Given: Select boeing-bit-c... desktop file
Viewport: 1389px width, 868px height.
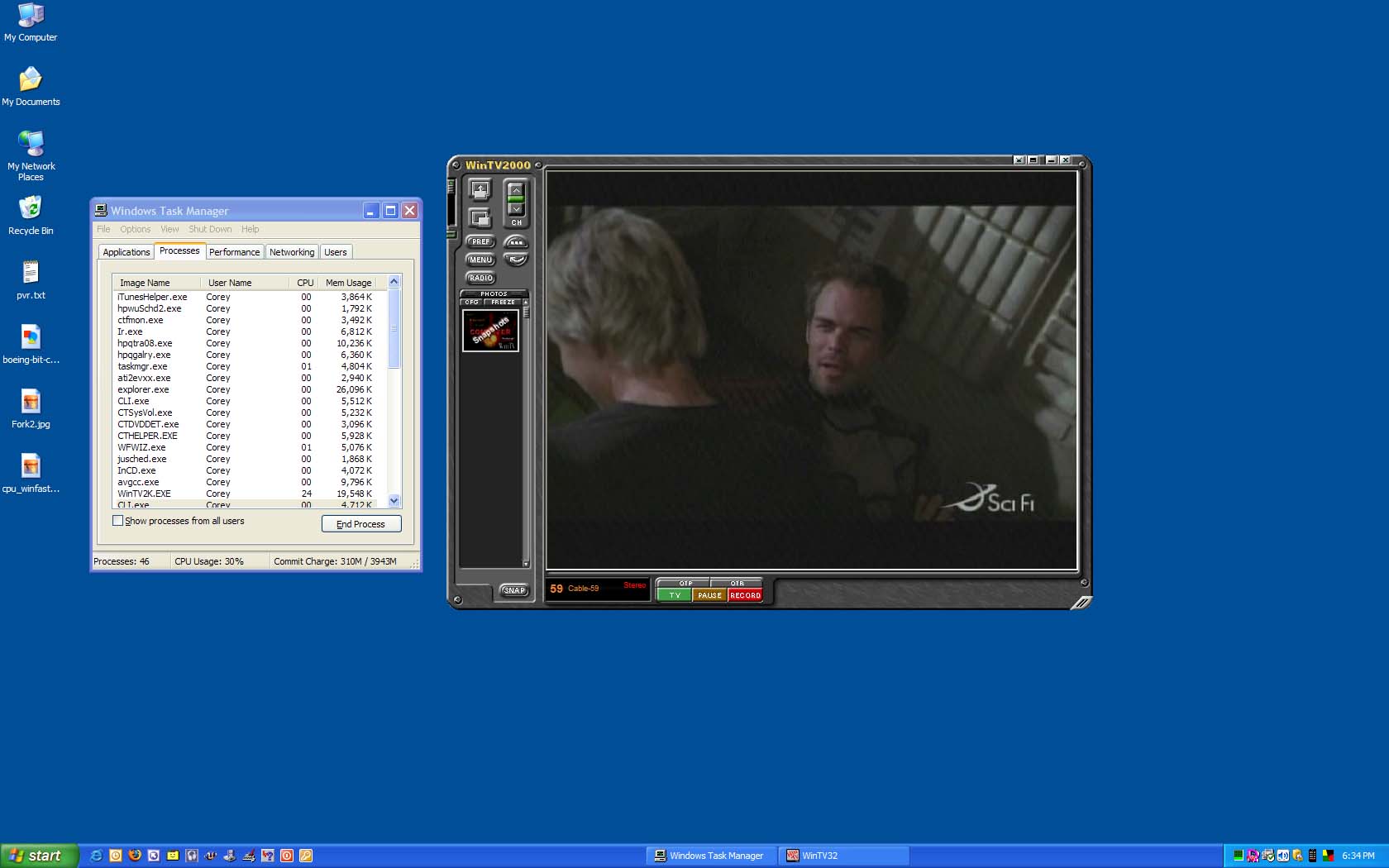Looking at the screenshot, I should pyautogui.click(x=31, y=345).
